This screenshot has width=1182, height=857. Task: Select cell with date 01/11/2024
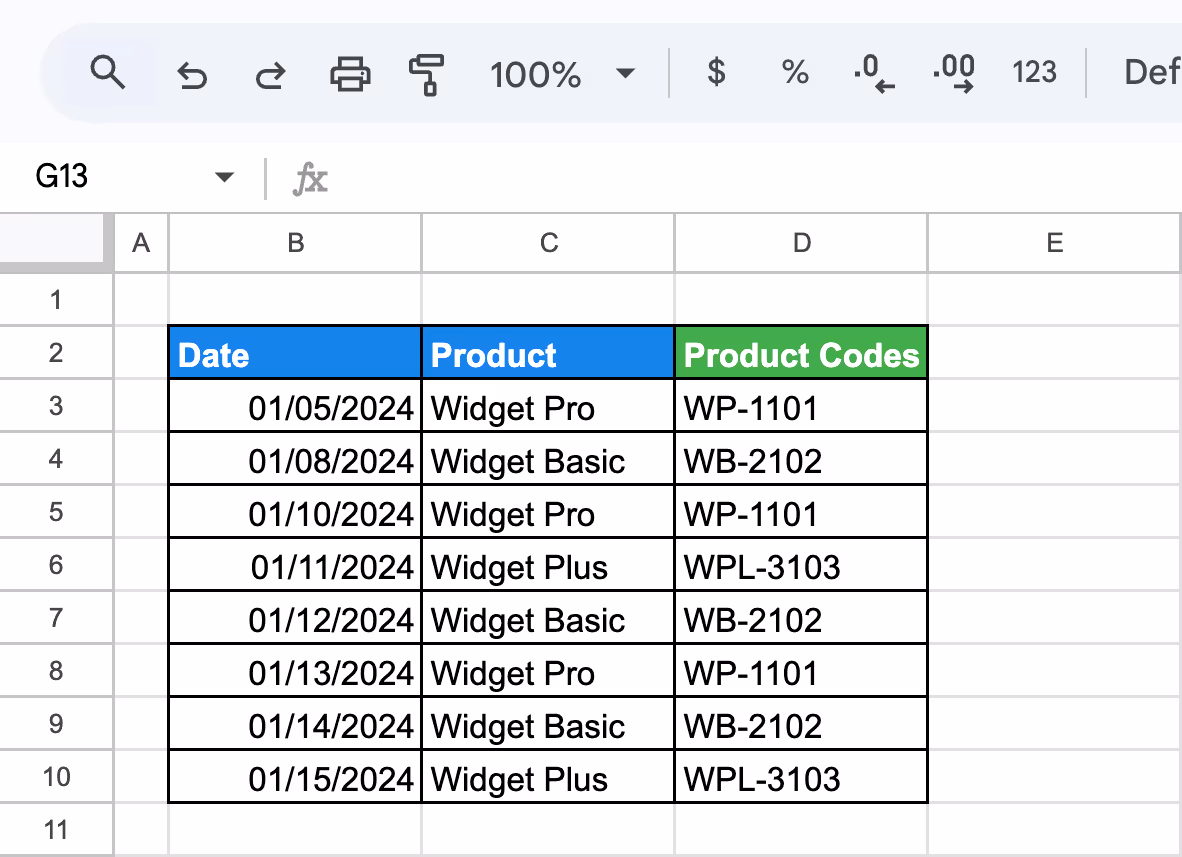(295, 565)
